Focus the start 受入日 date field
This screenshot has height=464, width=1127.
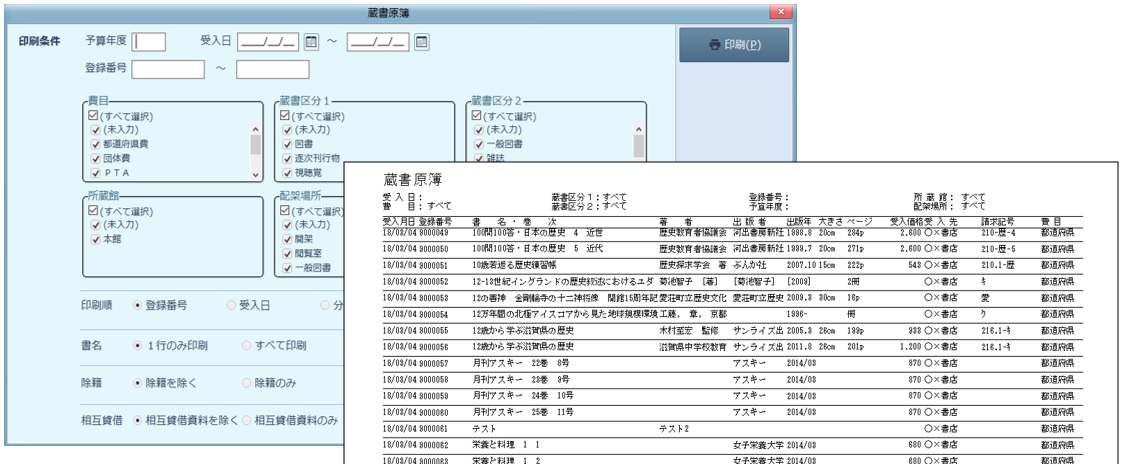268,42
